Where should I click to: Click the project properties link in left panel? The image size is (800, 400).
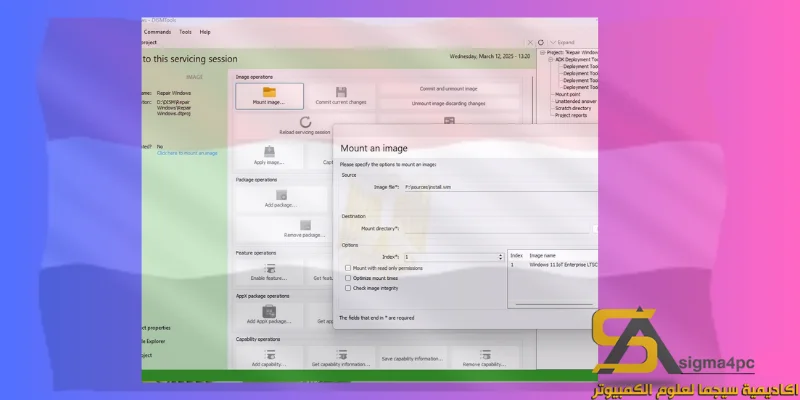[156, 328]
